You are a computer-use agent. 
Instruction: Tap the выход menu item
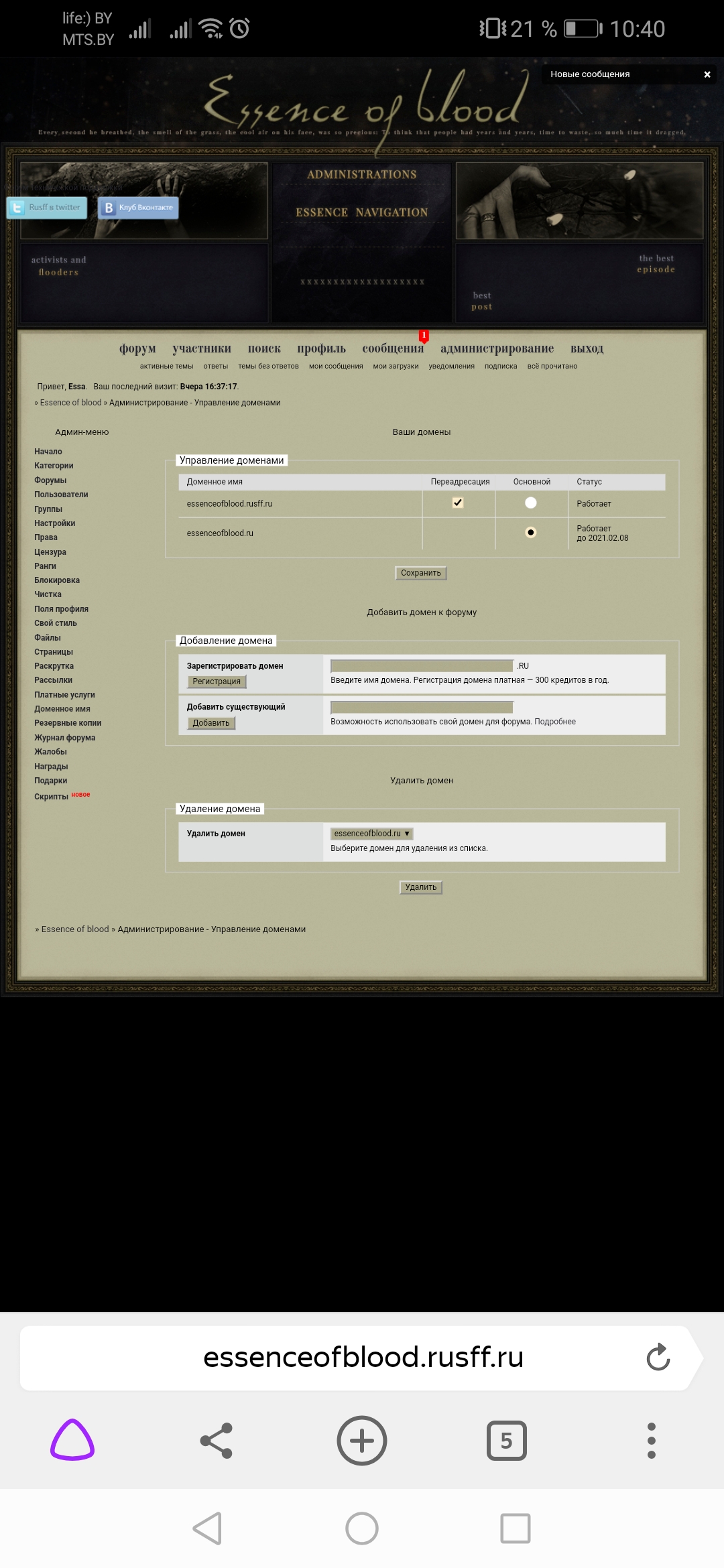(x=587, y=348)
